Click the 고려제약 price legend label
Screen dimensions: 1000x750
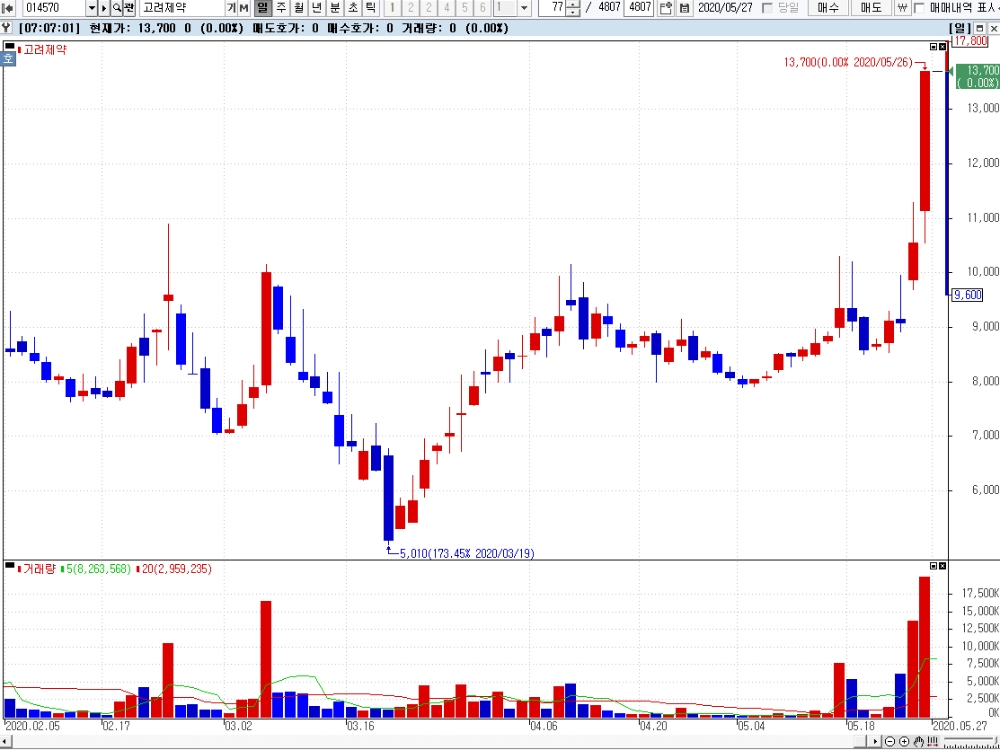(45, 50)
